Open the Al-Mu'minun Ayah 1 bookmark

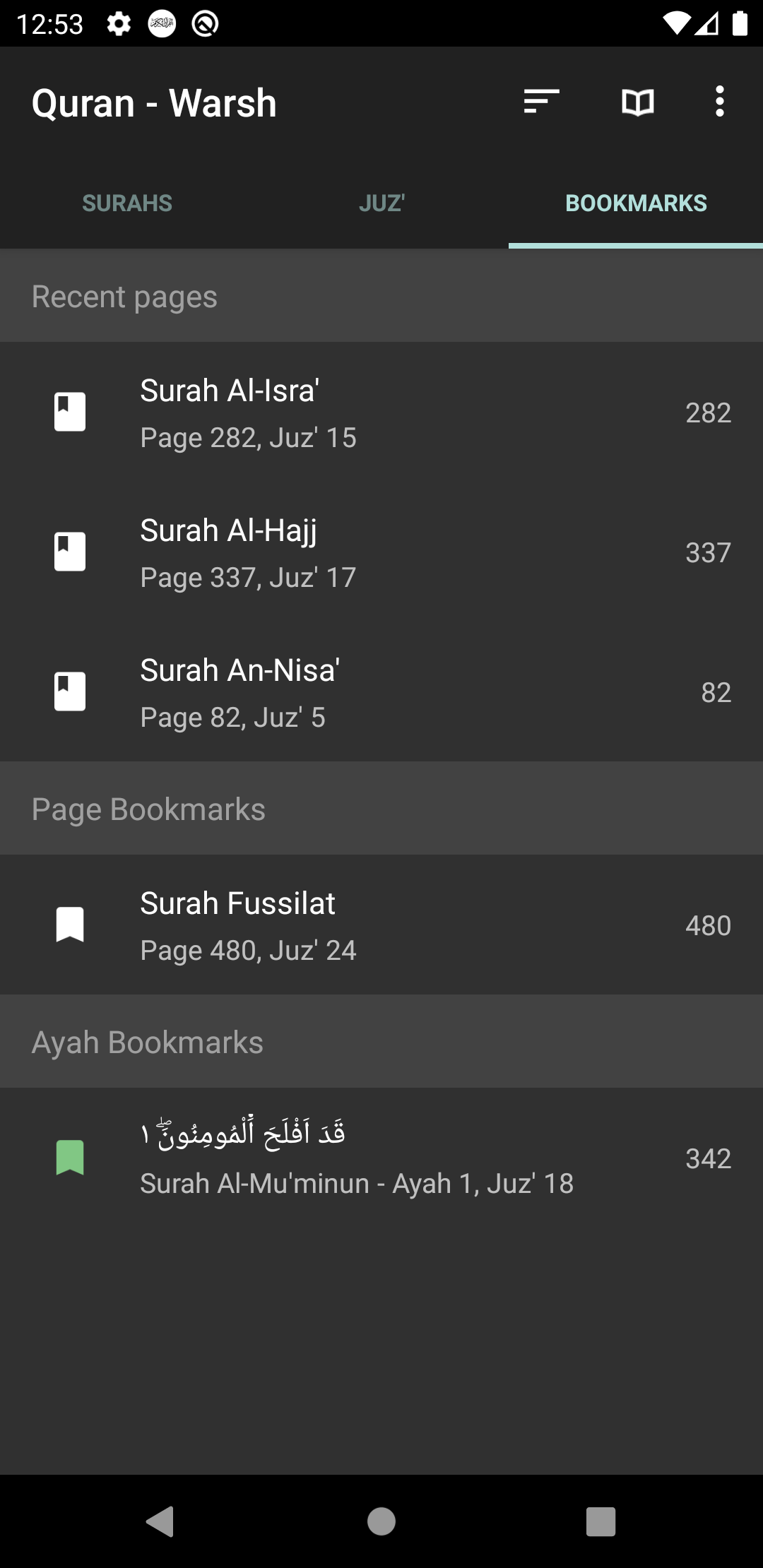point(381,1158)
